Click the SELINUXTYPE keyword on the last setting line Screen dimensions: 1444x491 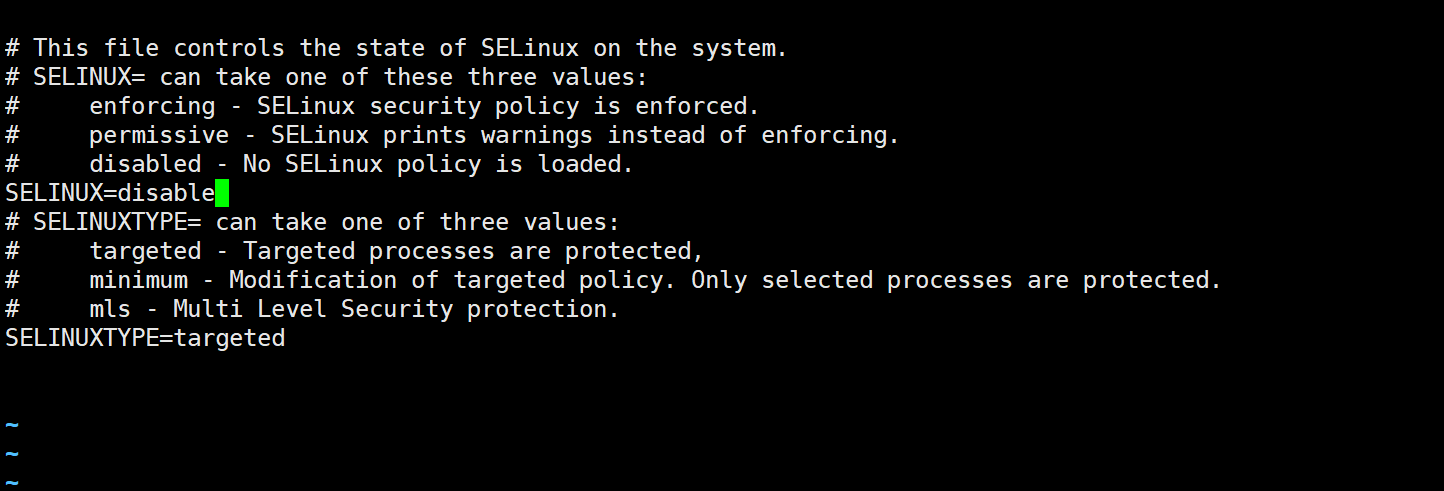coord(82,338)
